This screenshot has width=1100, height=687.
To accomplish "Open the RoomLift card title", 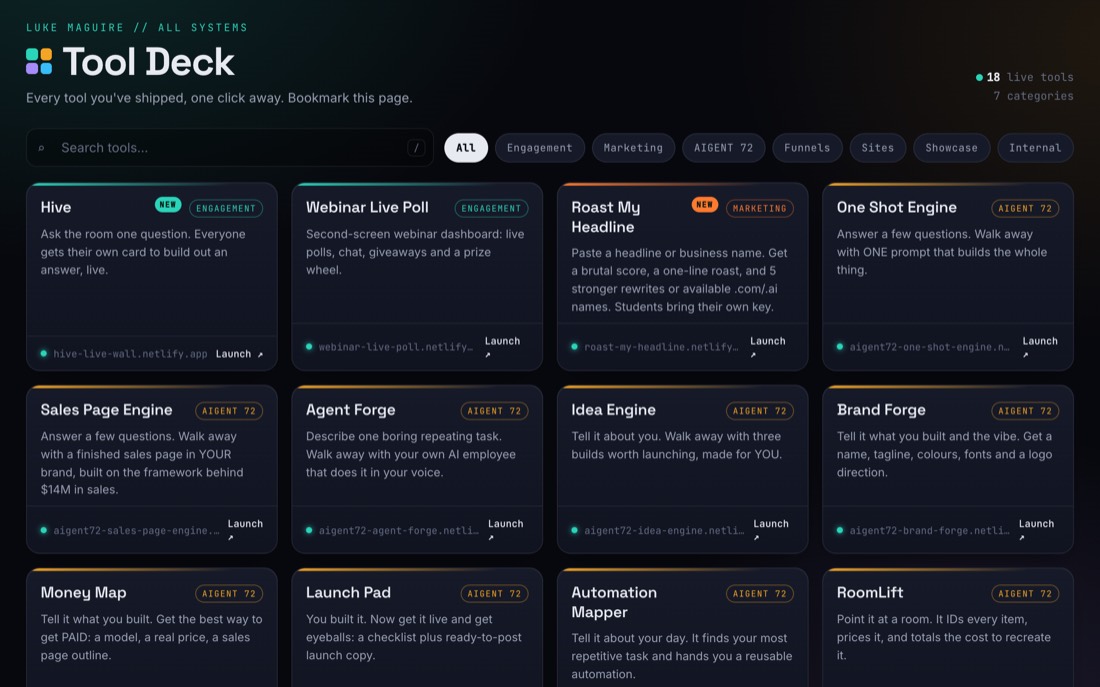I will (870, 593).
